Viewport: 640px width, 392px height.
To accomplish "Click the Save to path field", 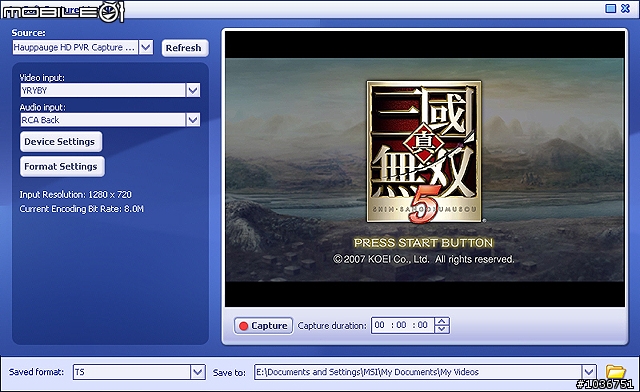I will (x=418, y=372).
